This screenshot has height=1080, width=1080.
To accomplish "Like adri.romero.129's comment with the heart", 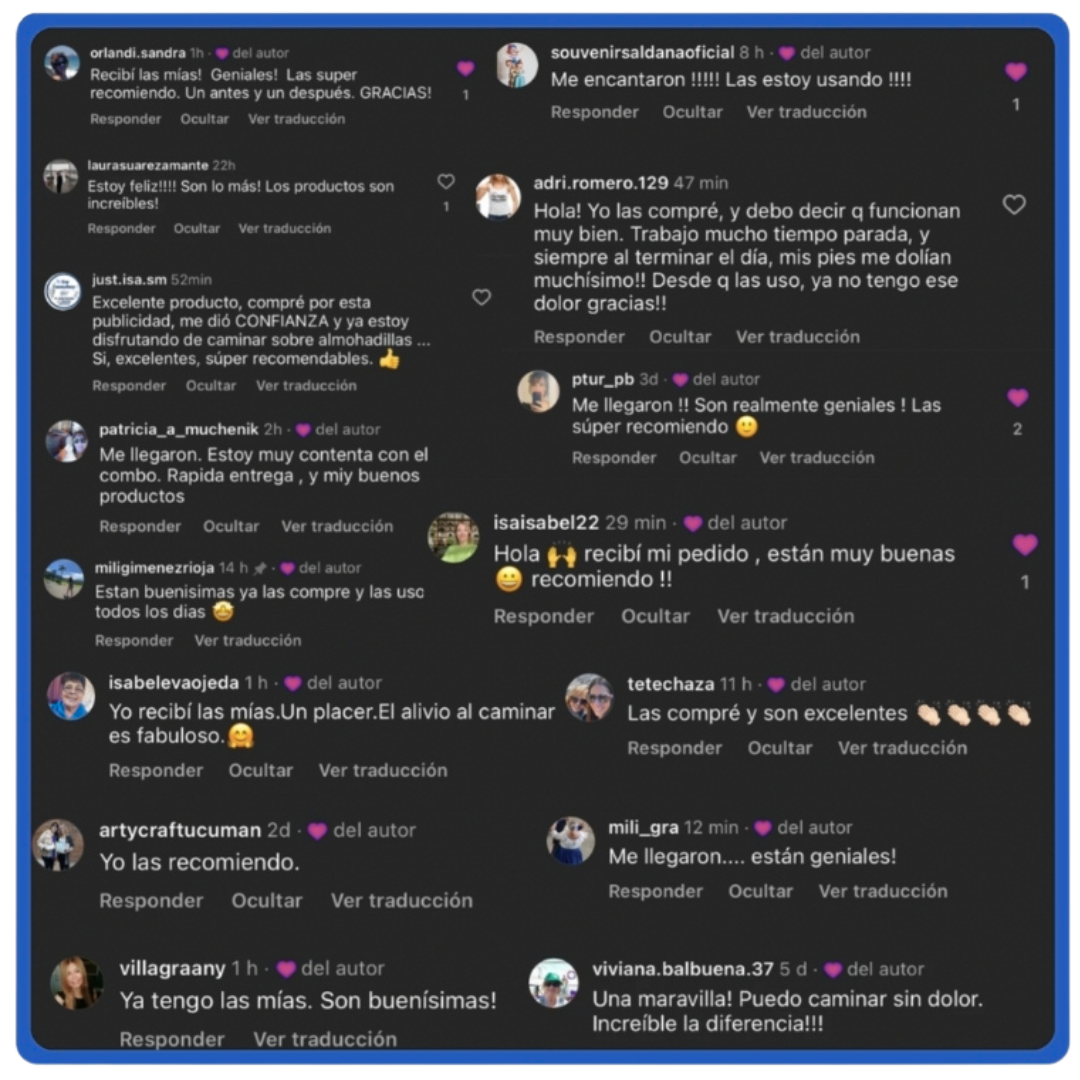I will (x=1014, y=205).
